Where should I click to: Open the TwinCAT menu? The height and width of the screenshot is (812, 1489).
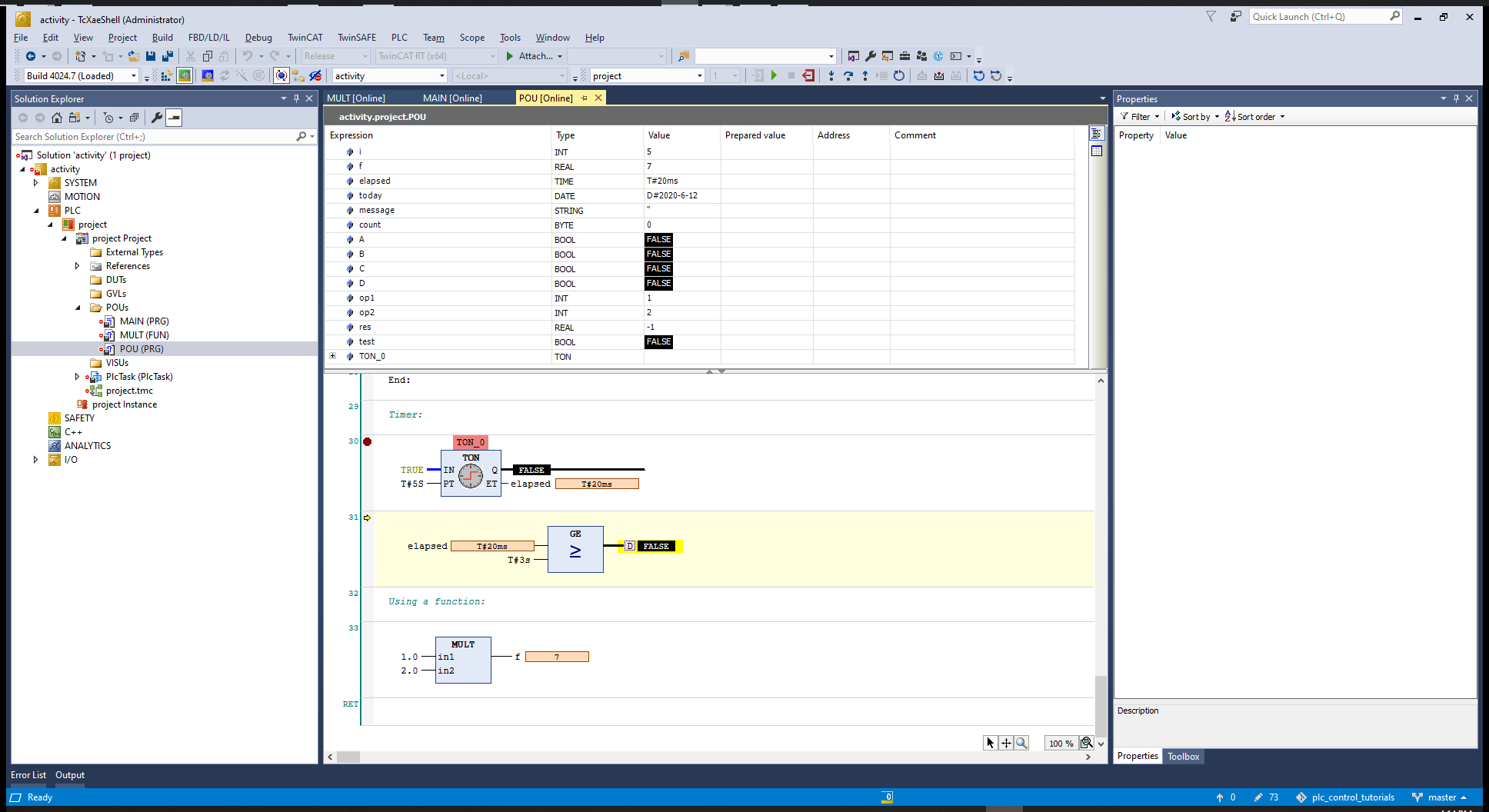[305, 38]
